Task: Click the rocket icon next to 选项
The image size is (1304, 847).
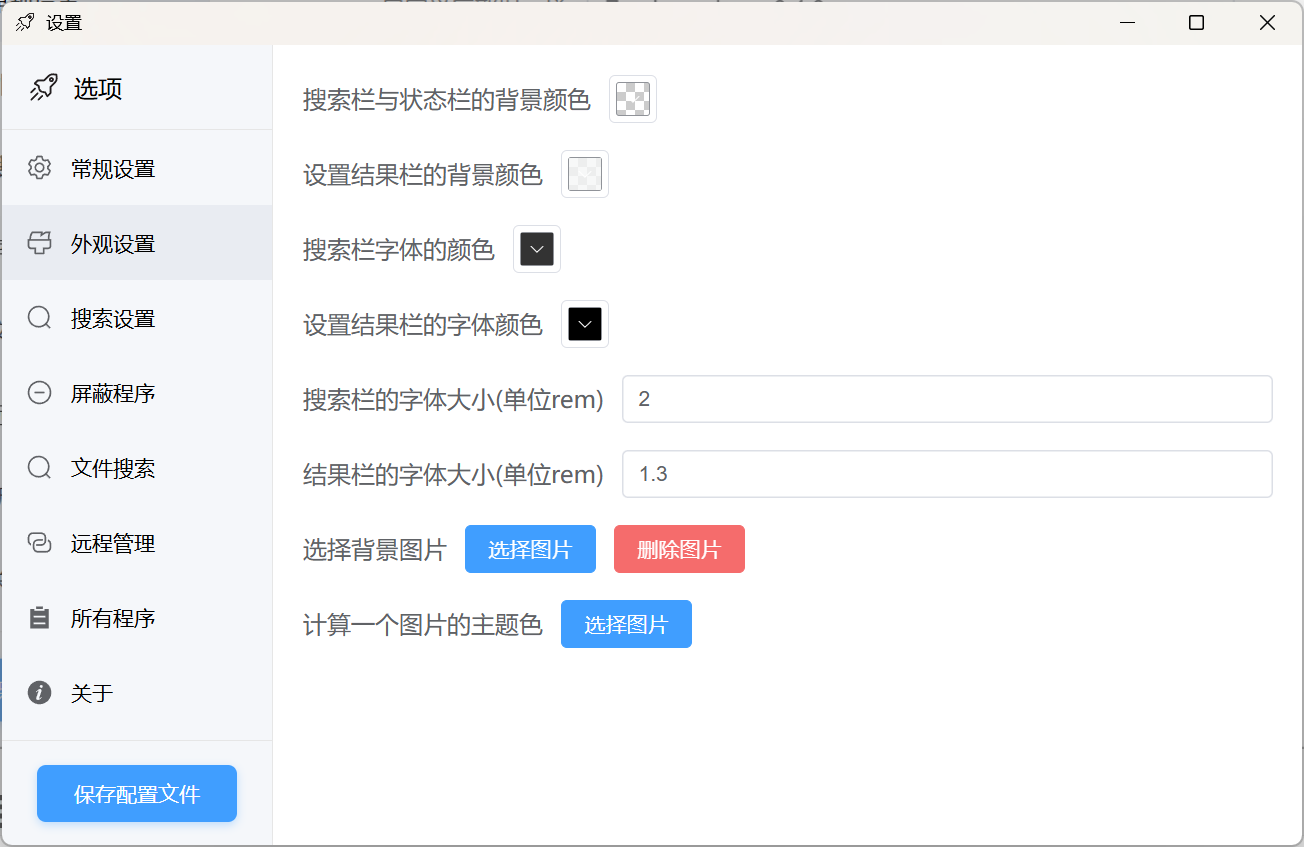Action: [x=43, y=88]
